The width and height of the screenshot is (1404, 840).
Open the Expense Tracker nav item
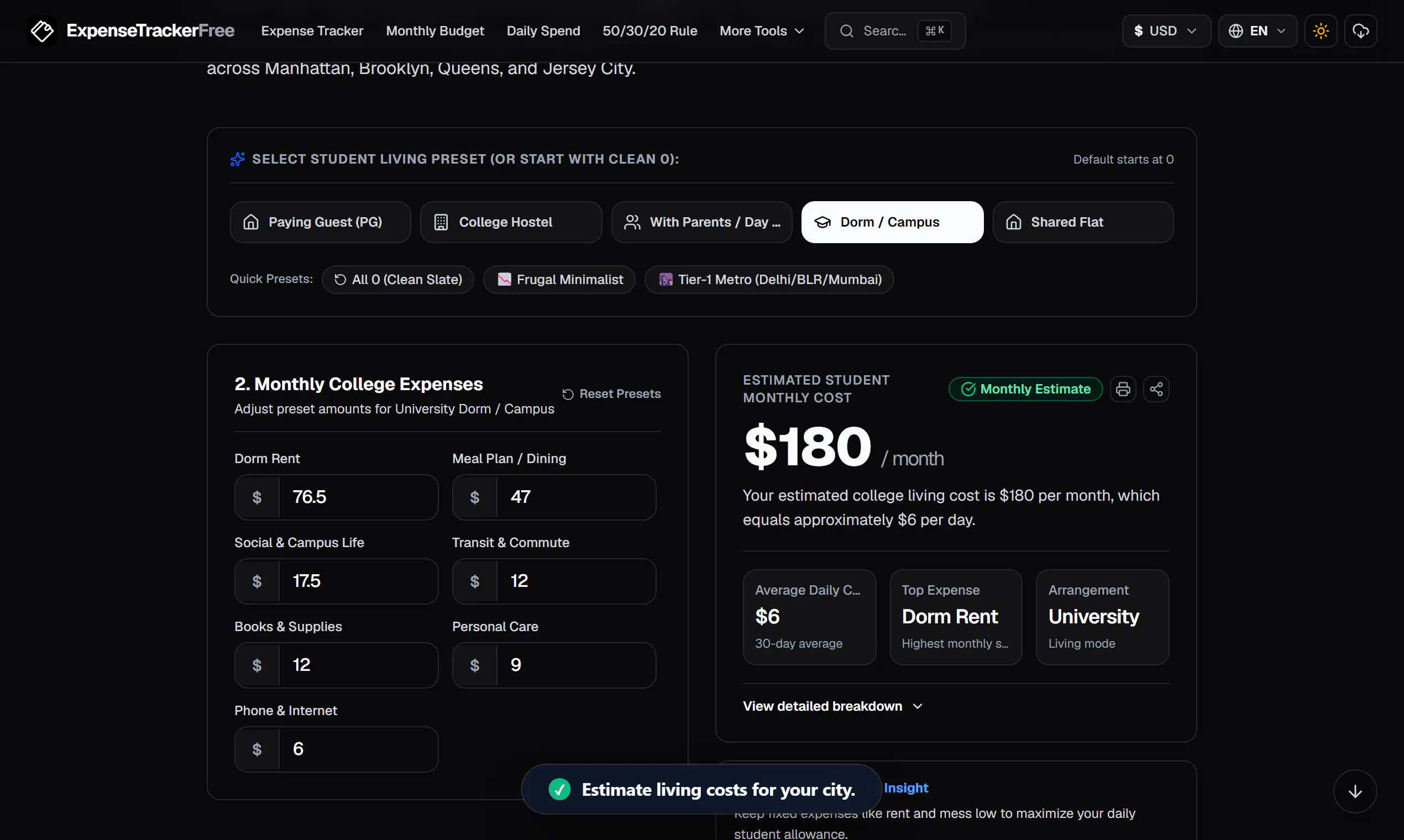click(x=312, y=30)
